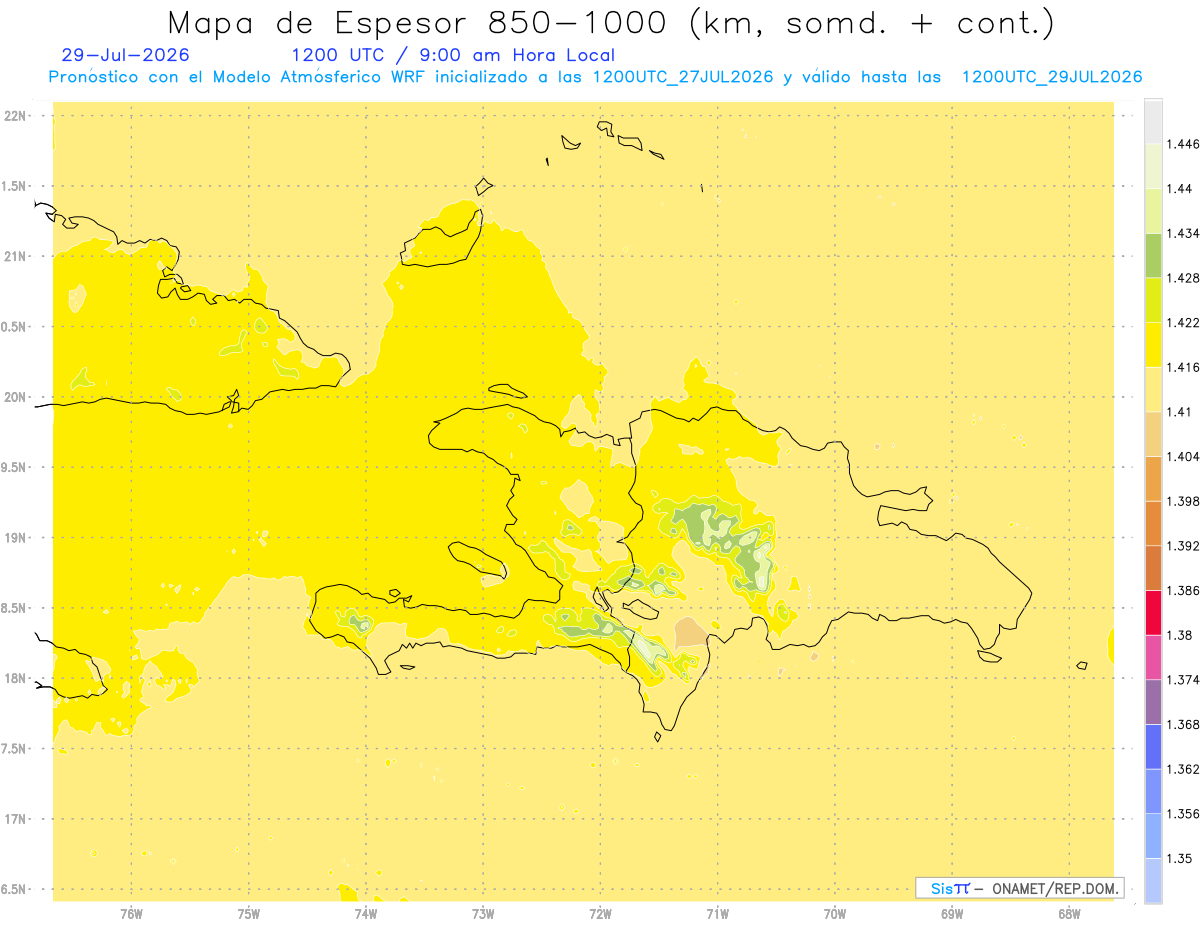The image size is (1200, 927).
Task: Pick the grey swatch above 1.446
Action: [1153, 122]
